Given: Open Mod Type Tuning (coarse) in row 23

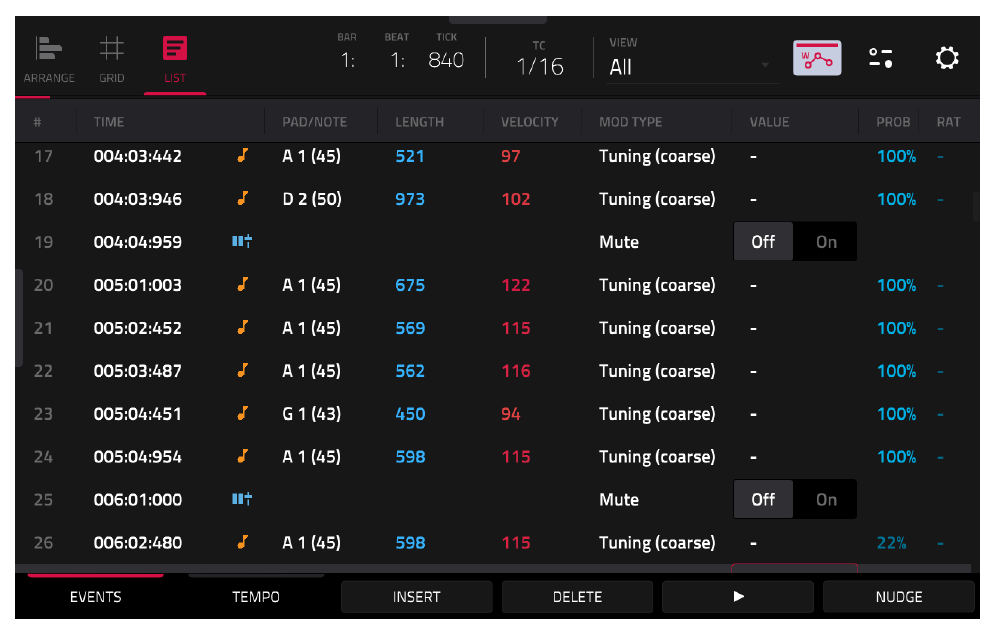Looking at the screenshot, I should coord(657,414).
